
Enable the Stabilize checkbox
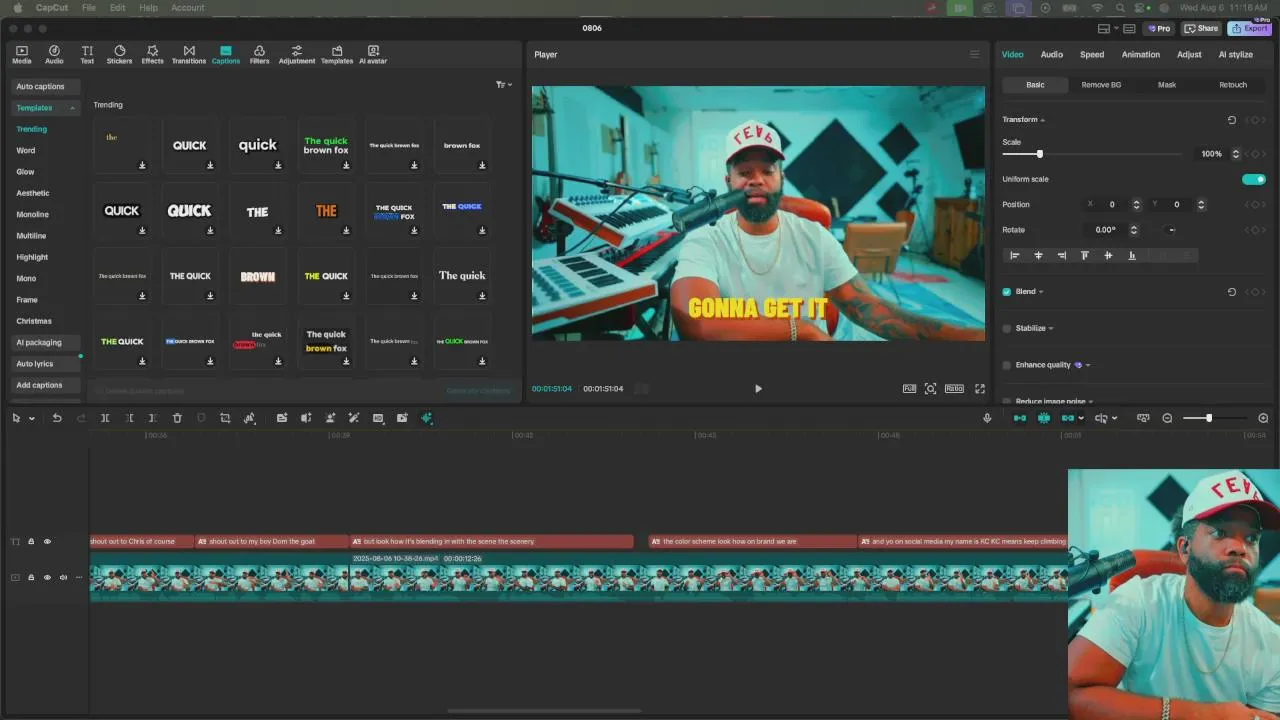click(1007, 328)
